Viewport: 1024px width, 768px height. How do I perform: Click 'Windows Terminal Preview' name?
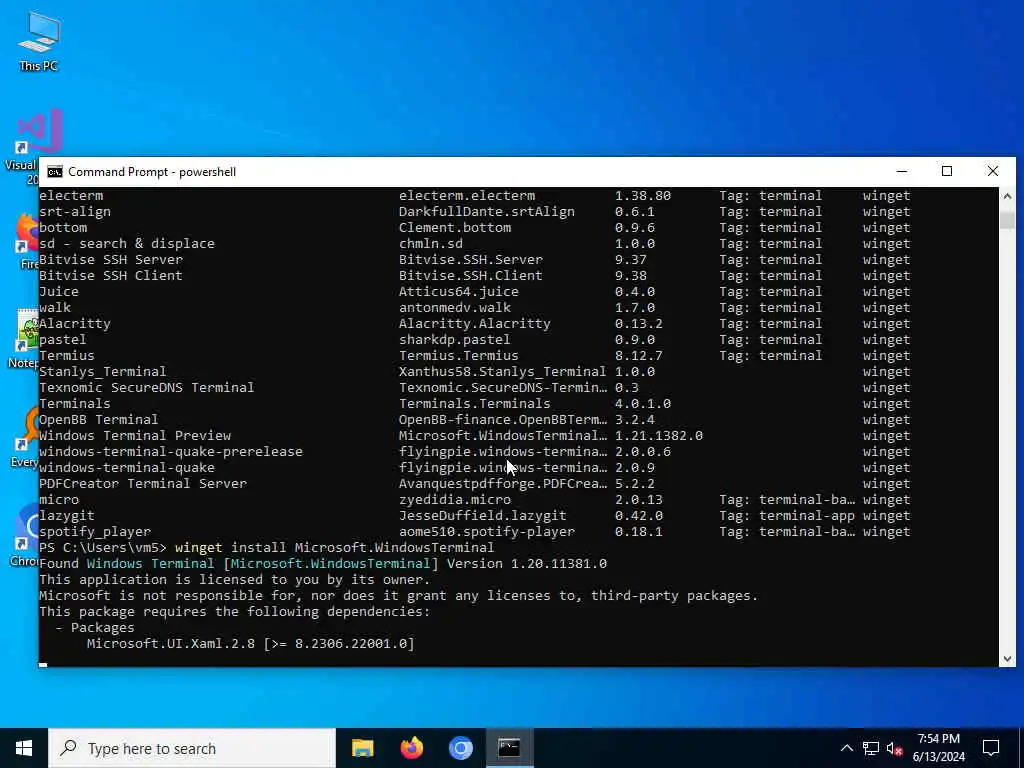point(135,436)
